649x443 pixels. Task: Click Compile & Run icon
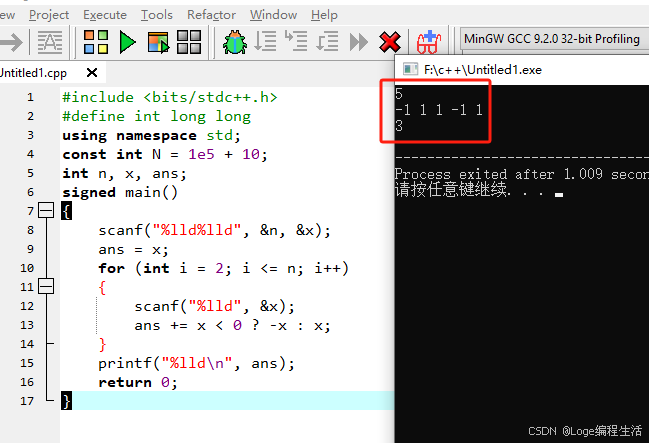tap(158, 42)
